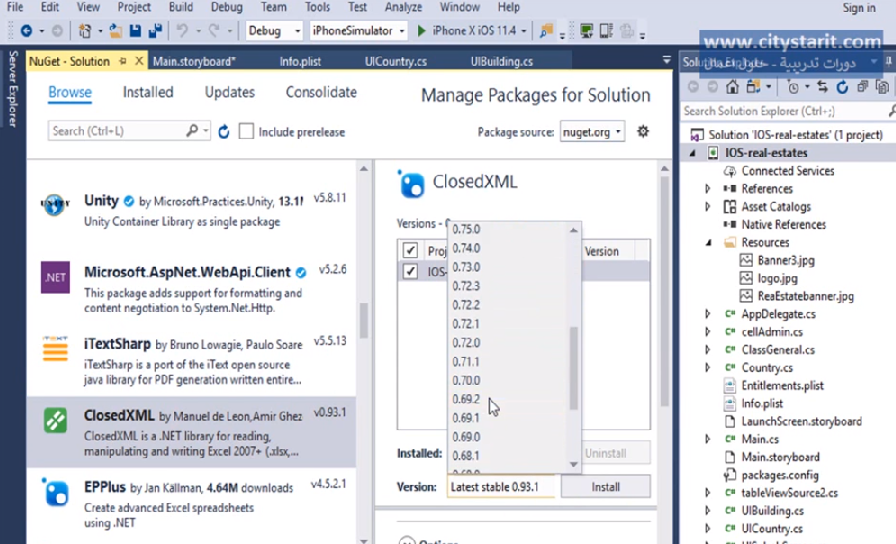
Task: Open the Package source nuget.org dropdown
Action: coord(592,132)
